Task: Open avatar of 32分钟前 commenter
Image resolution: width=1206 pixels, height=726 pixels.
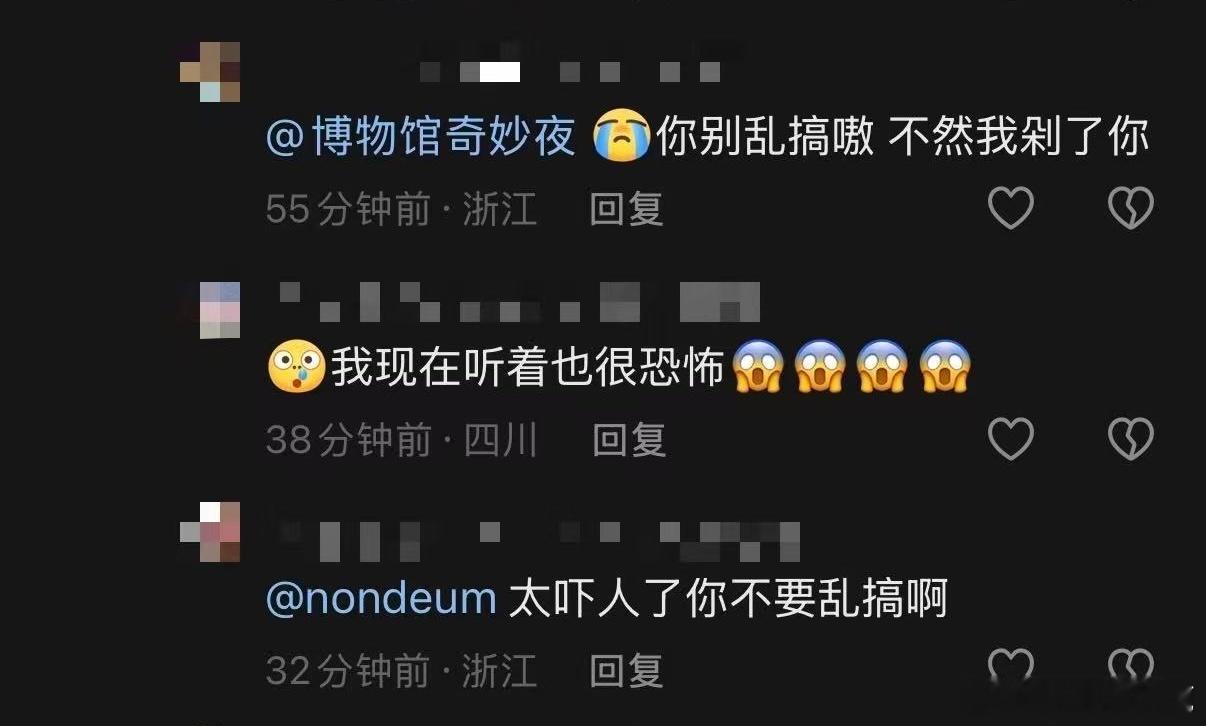Action: click(x=210, y=532)
